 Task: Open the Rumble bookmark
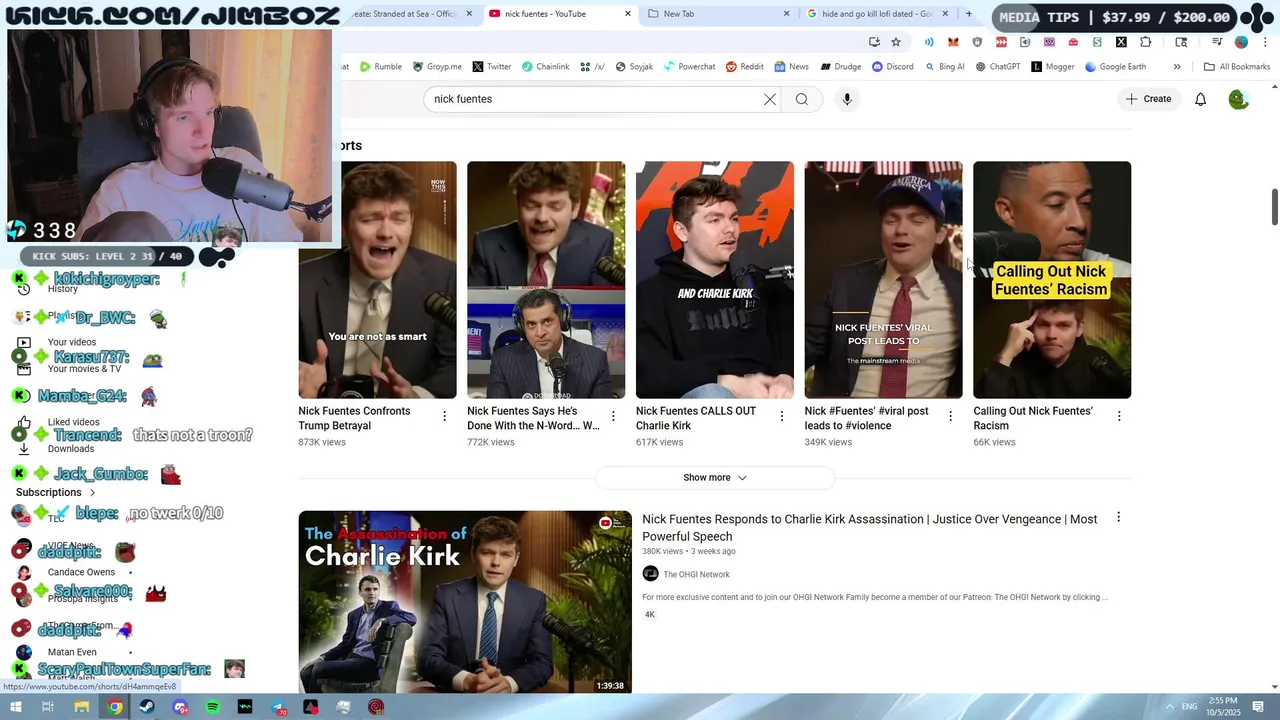380,67
